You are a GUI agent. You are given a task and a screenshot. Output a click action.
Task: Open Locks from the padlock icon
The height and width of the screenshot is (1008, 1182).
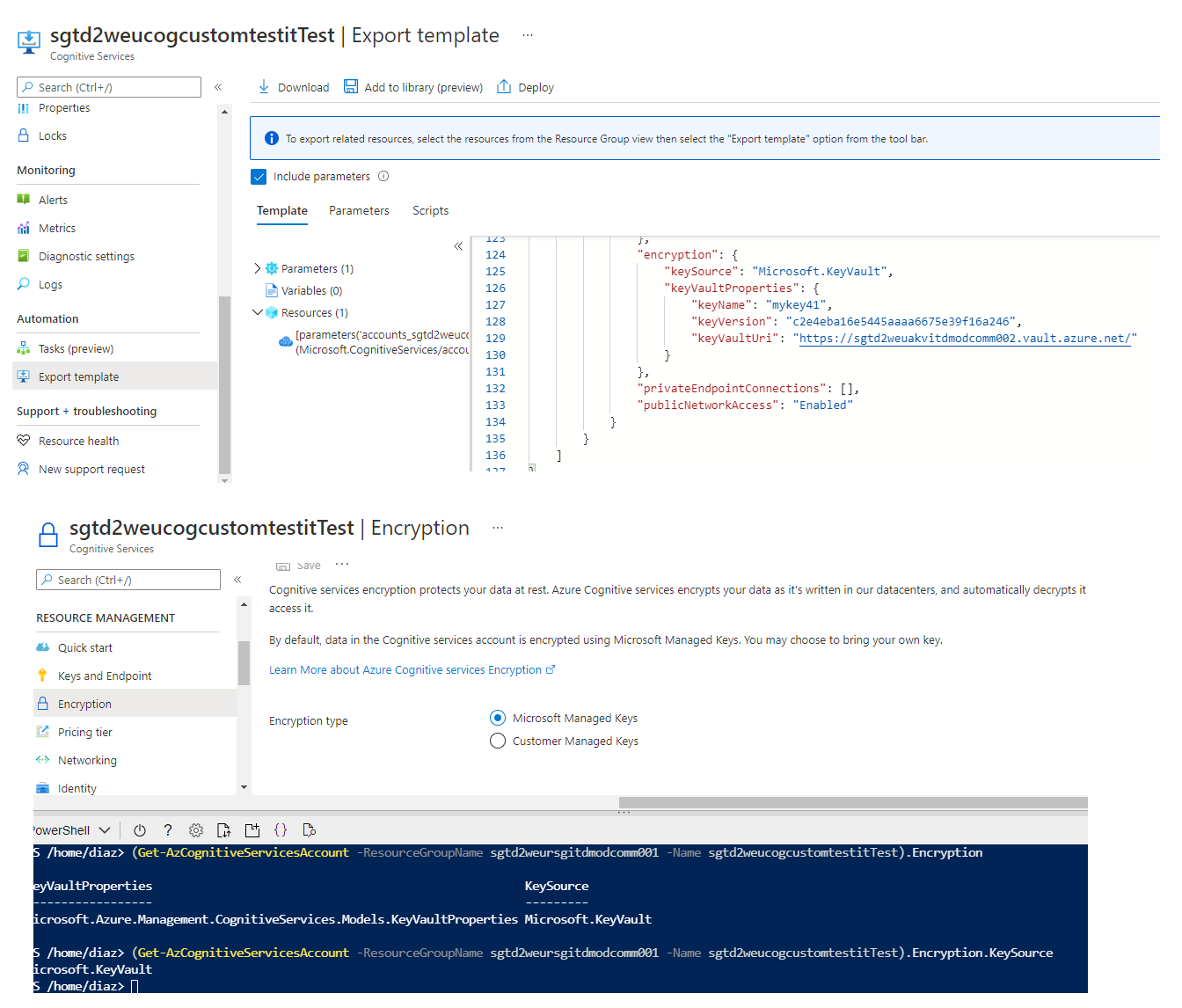24,135
